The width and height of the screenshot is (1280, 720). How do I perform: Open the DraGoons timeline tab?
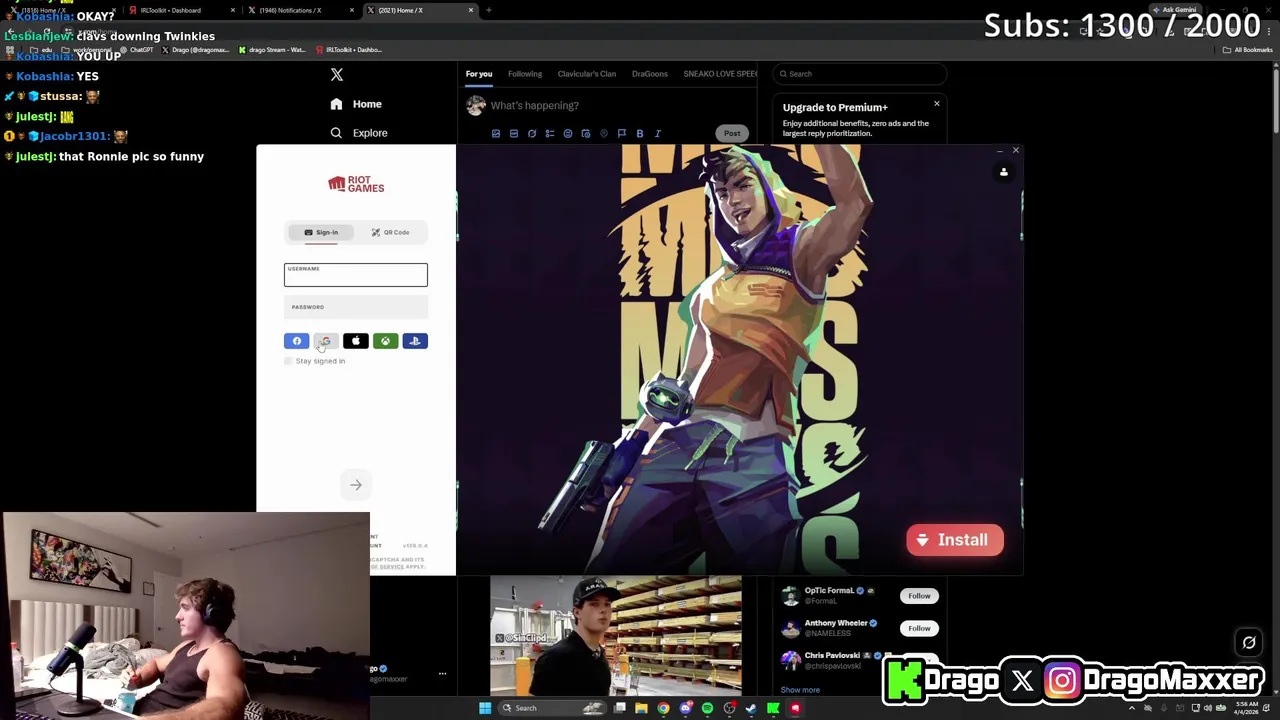pos(650,74)
